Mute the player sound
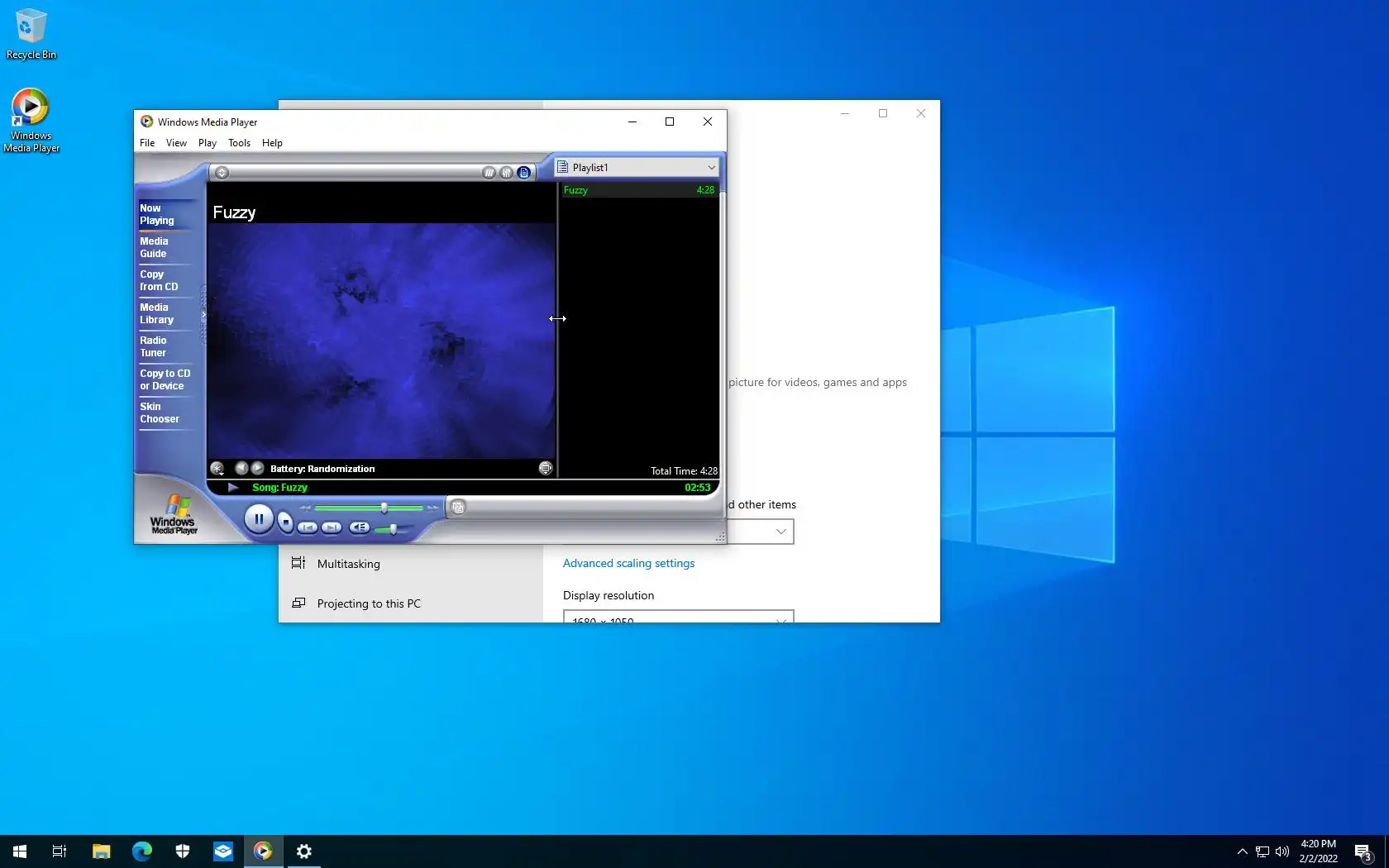 [x=360, y=527]
